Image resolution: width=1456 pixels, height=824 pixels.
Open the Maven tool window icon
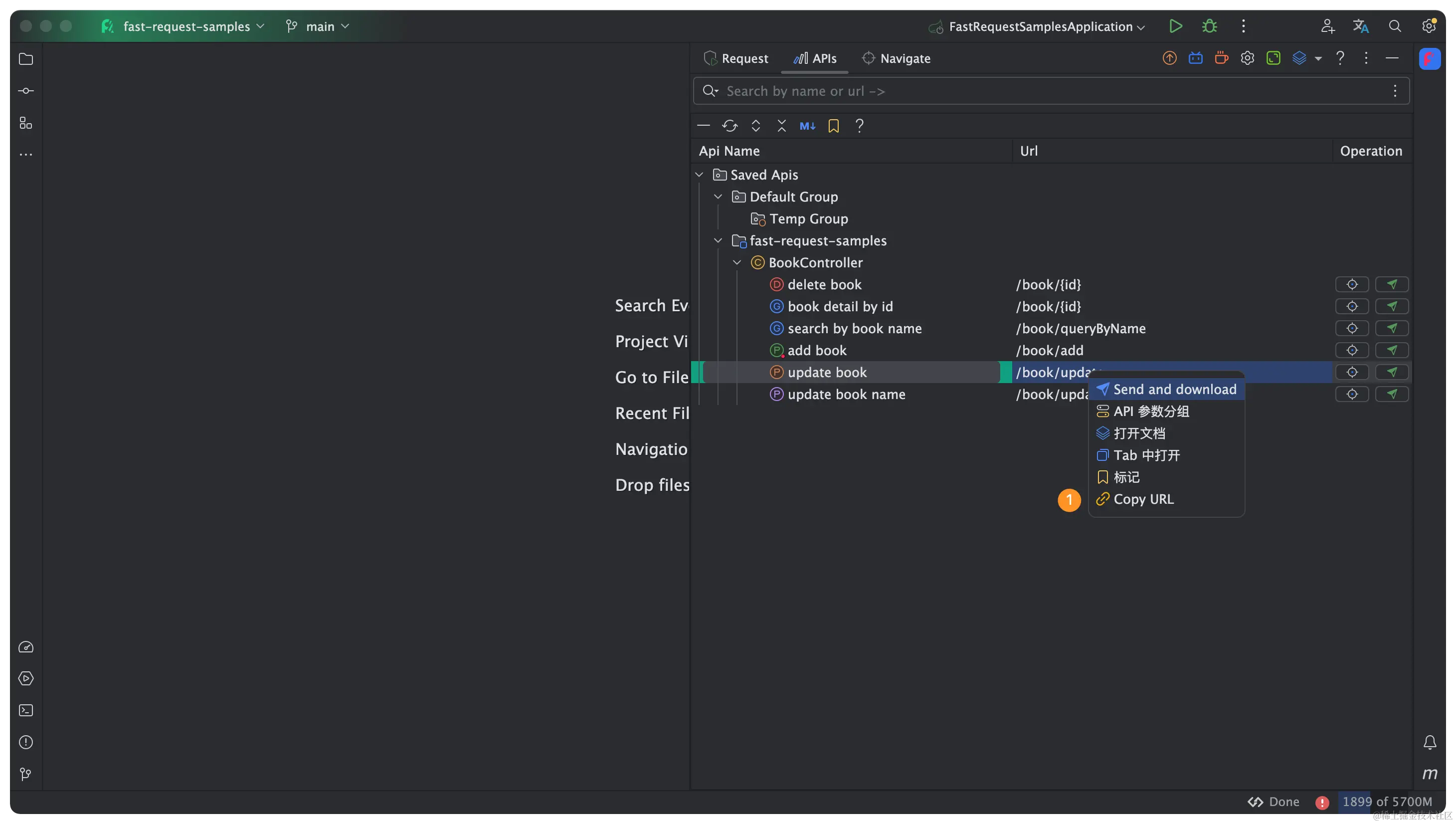(1430, 774)
